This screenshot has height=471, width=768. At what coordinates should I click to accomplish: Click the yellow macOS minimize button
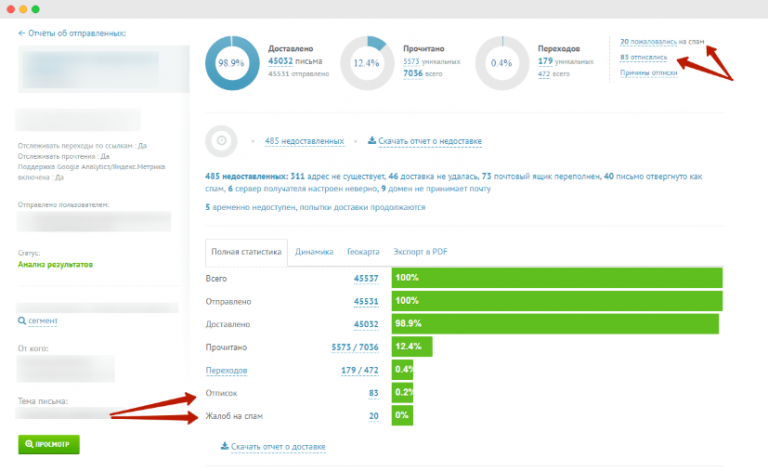click(23, 9)
